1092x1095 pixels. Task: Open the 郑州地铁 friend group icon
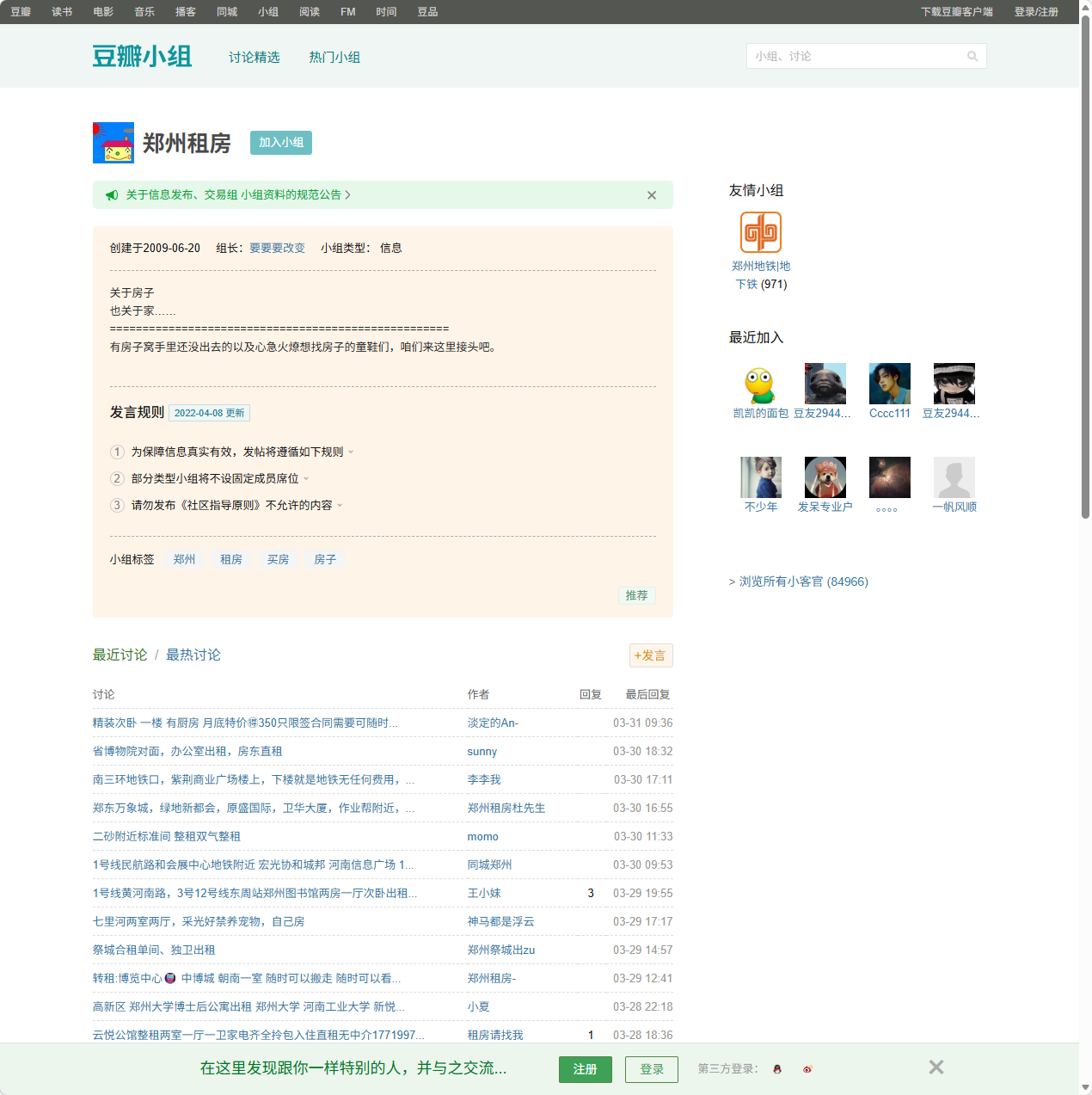761,232
